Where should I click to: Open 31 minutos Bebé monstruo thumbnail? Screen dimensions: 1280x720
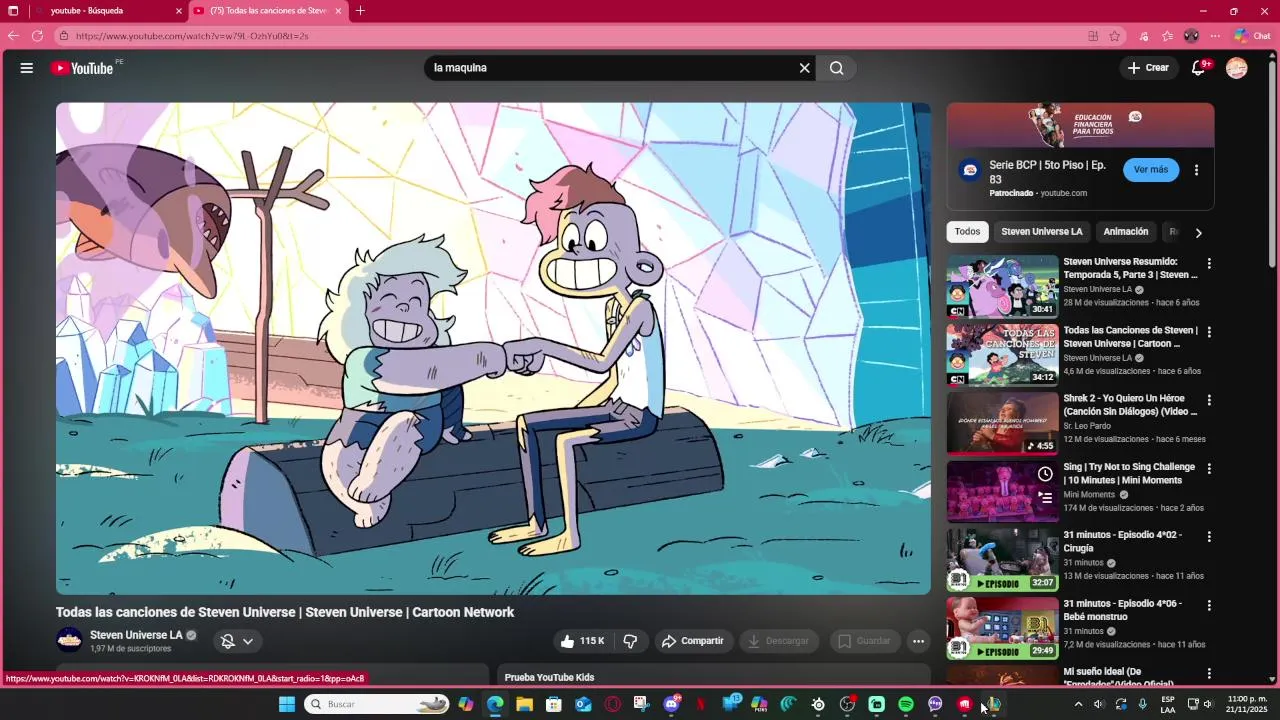click(x=1002, y=628)
